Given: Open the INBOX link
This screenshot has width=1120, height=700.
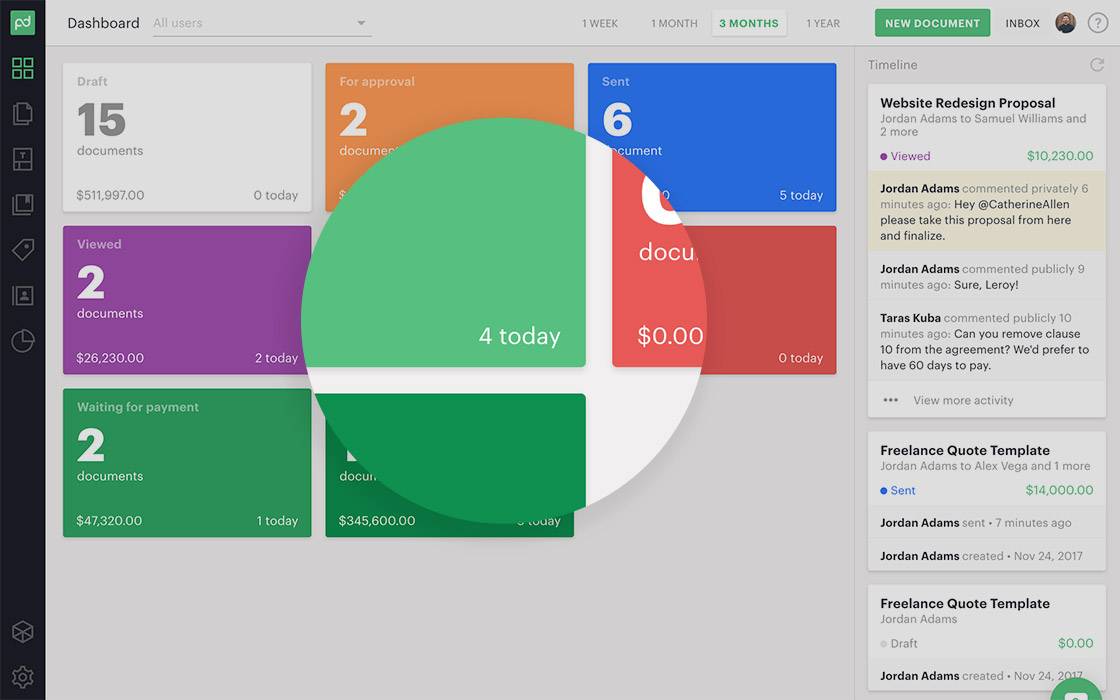Looking at the screenshot, I should (1022, 24).
